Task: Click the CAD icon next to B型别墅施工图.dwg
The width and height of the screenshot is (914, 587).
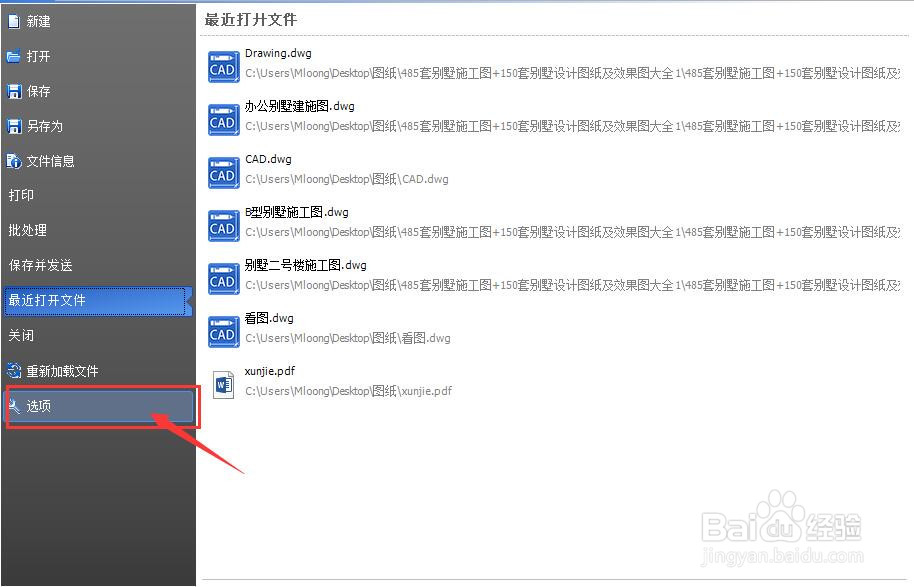Action: point(223,226)
